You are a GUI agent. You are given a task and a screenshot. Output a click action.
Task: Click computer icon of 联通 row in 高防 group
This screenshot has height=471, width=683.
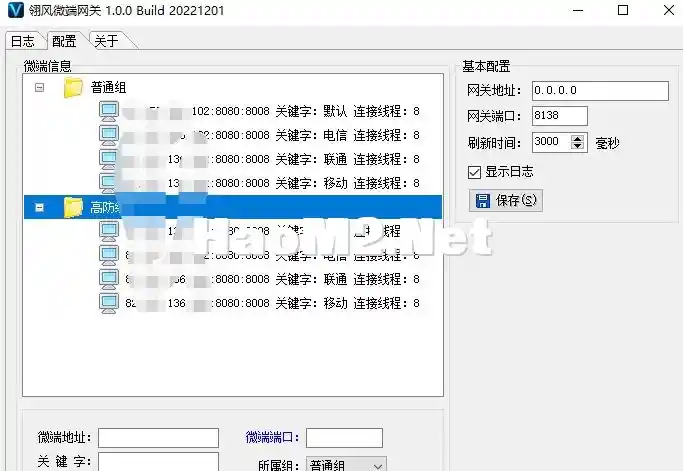108,279
